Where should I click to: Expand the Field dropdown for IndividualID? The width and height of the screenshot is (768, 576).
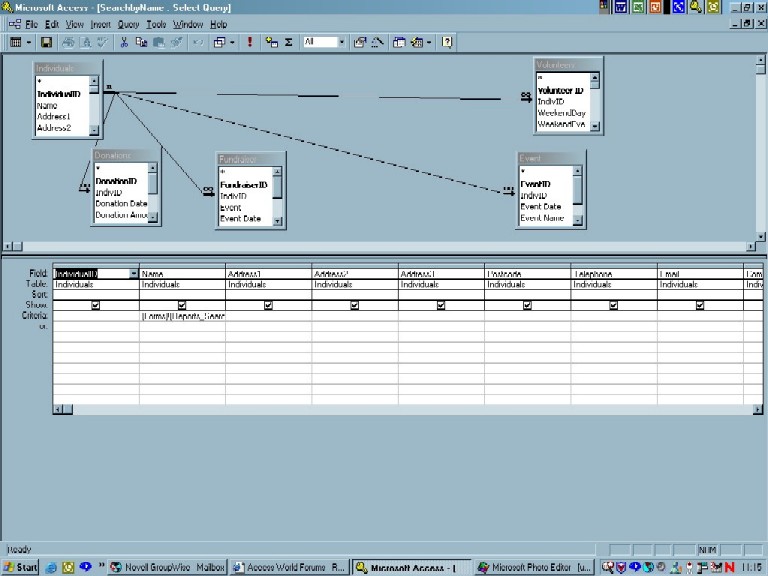point(134,273)
